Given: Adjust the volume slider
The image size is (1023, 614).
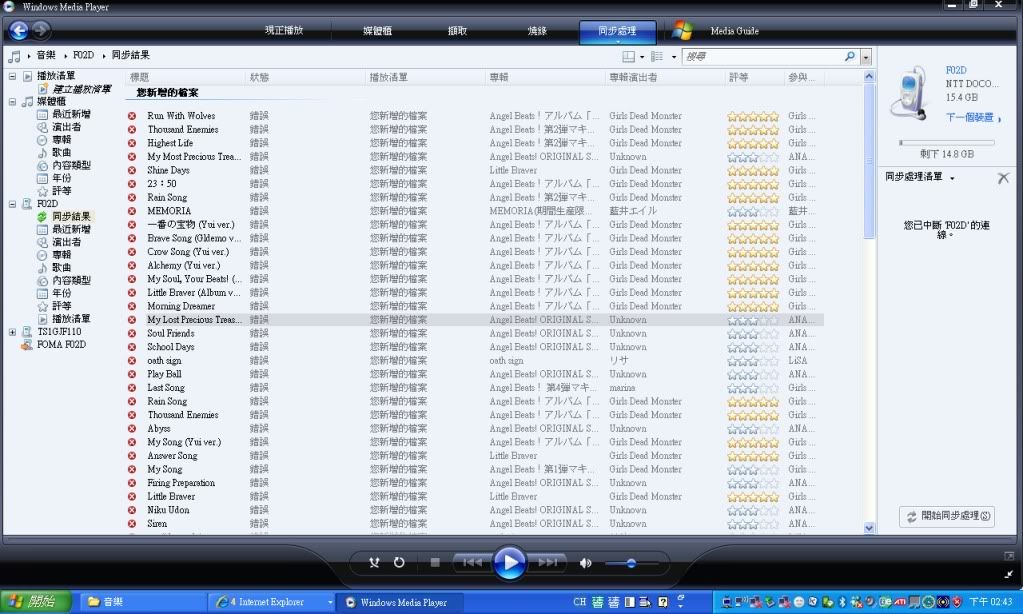Looking at the screenshot, I should (x=631, y=563).
